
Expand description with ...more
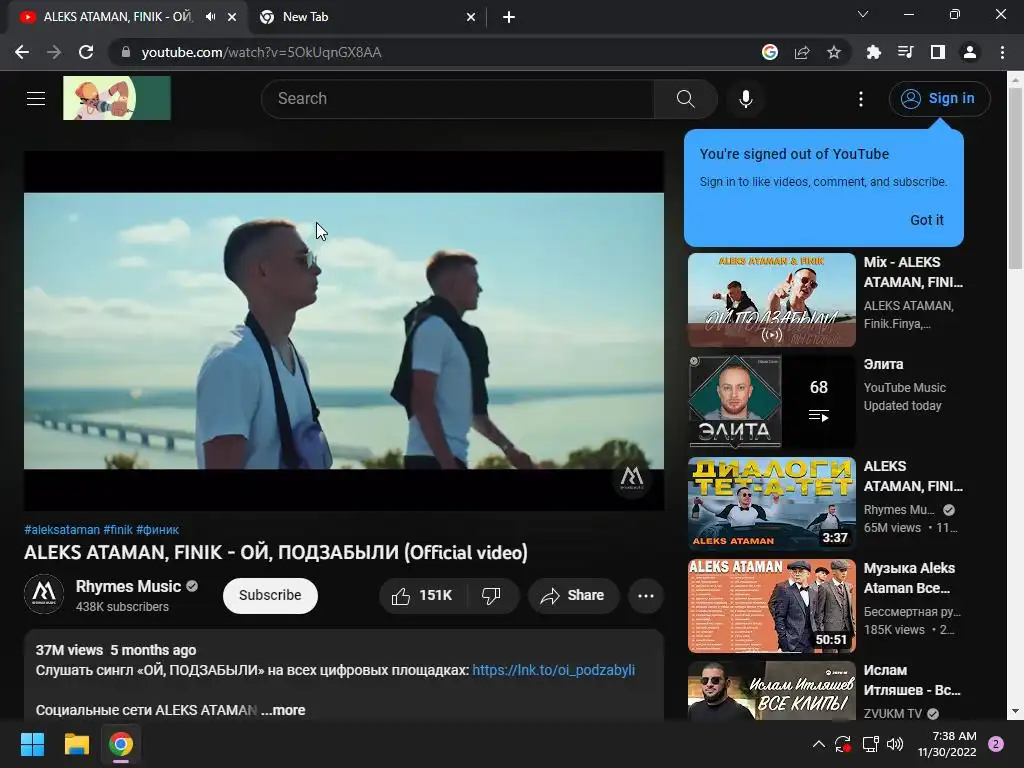283,710
